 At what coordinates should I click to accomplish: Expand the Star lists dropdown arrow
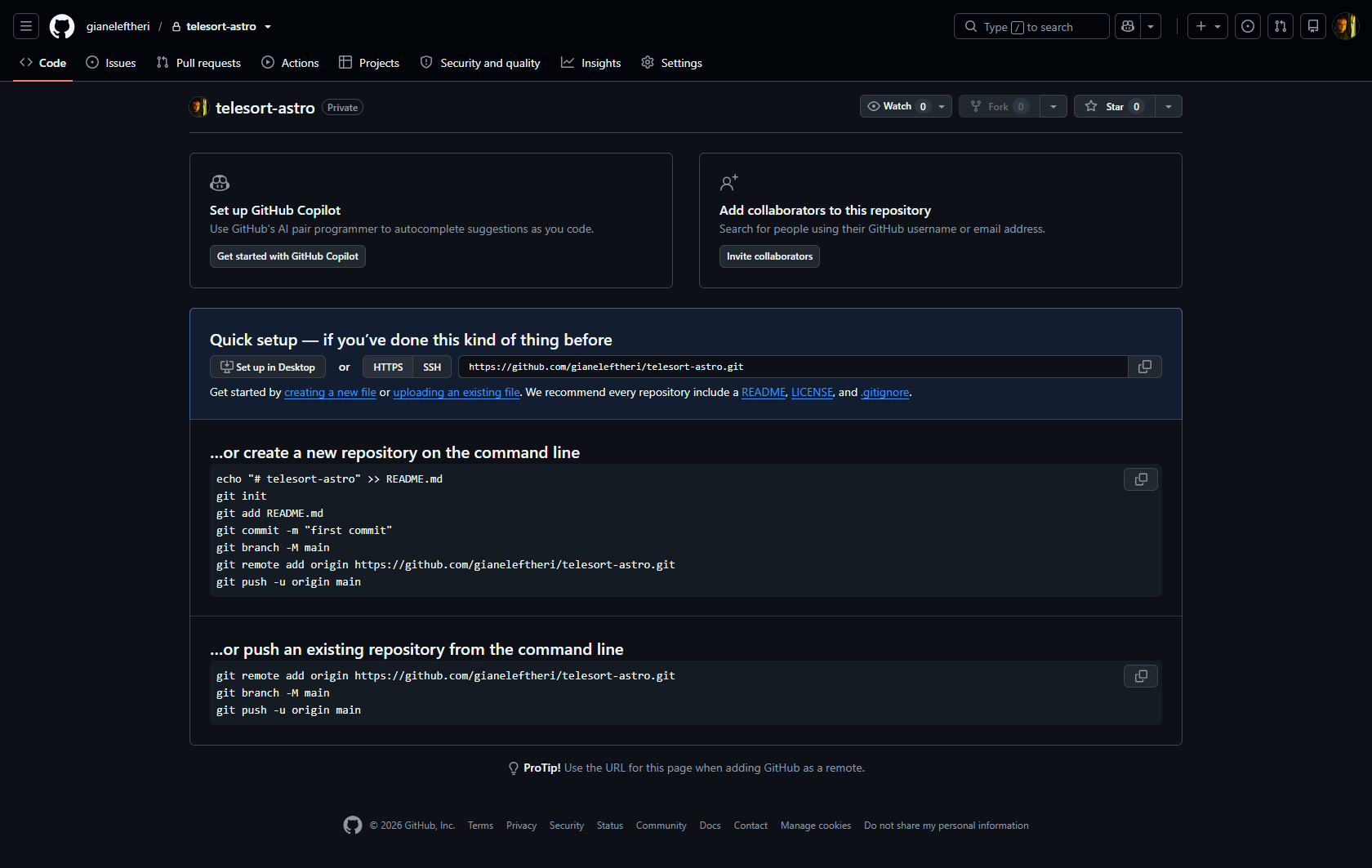point(1169,106)
